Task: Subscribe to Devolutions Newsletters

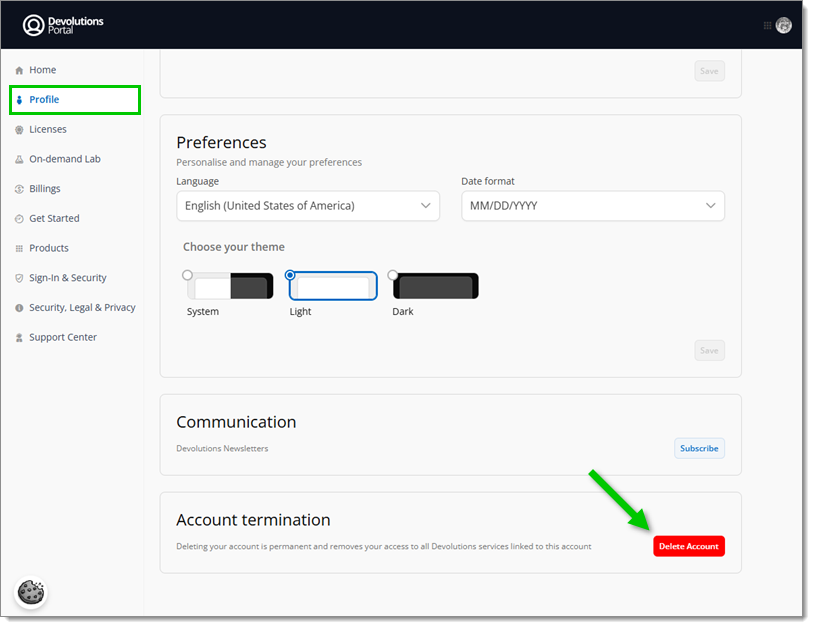Action: coord(699,449)
